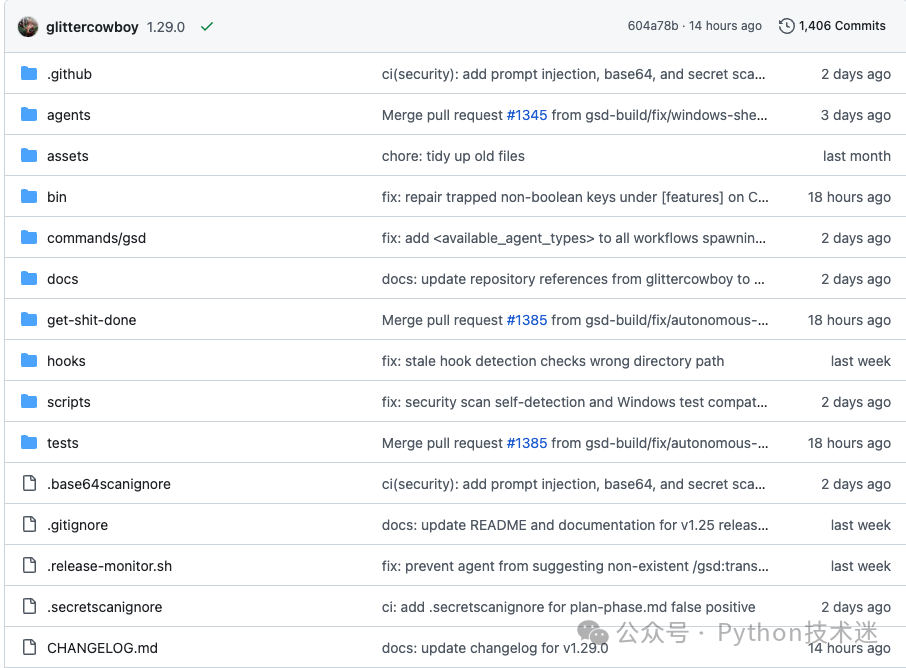Click the .secretscanignore file icon
Image resolution: width=906 pixels, height=668 pixels.
point(29,606)
